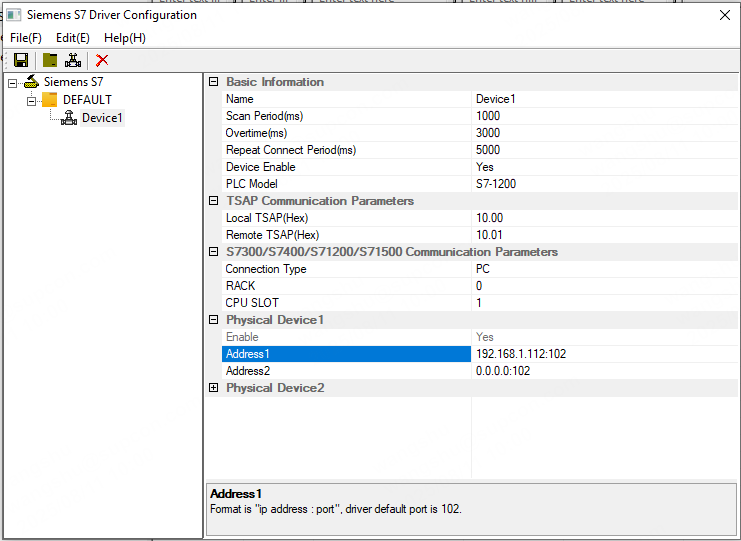
Task: Collapse the Siemens S7 tree node
Action: tap(13, 82)
